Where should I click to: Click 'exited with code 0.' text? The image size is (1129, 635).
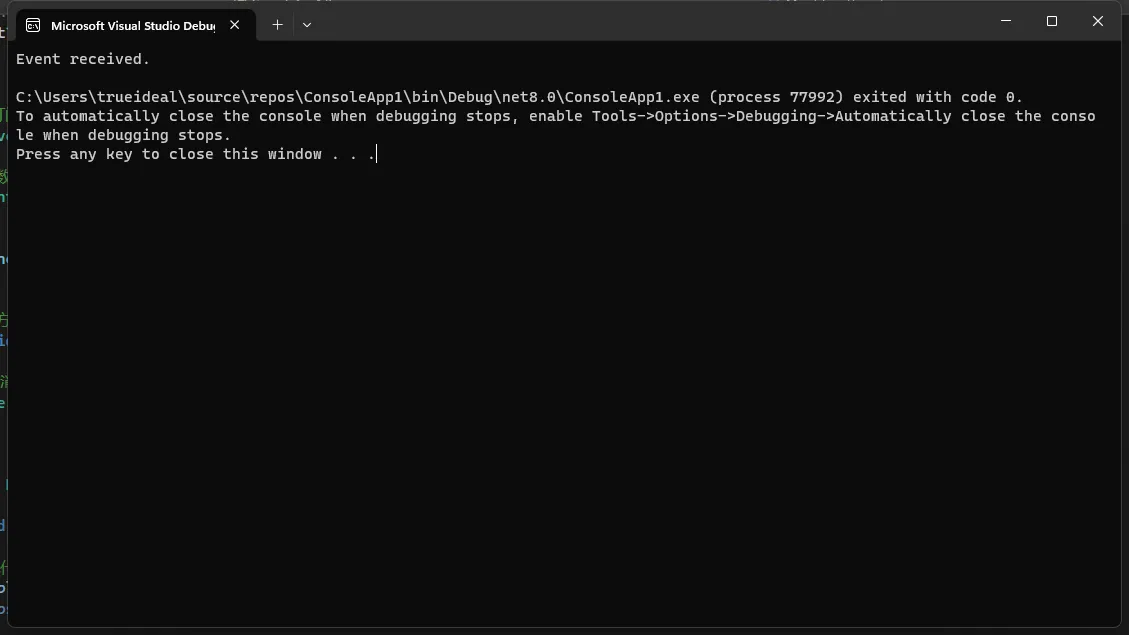938,97
